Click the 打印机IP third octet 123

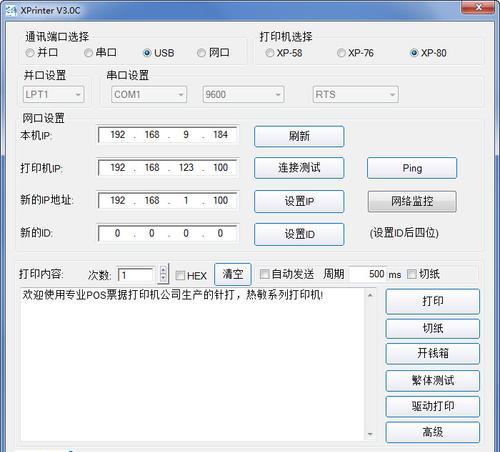point(186,167)
